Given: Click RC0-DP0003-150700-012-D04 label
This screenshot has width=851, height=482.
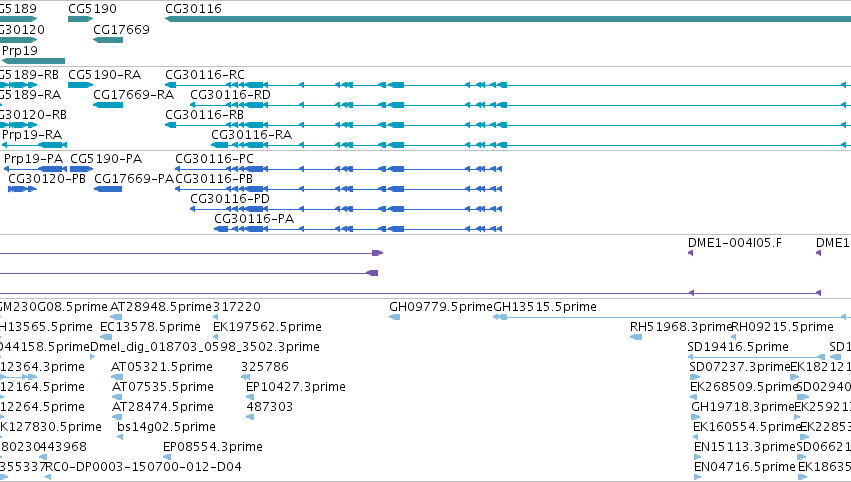Looking at the screenshot, I should [144, 467].
